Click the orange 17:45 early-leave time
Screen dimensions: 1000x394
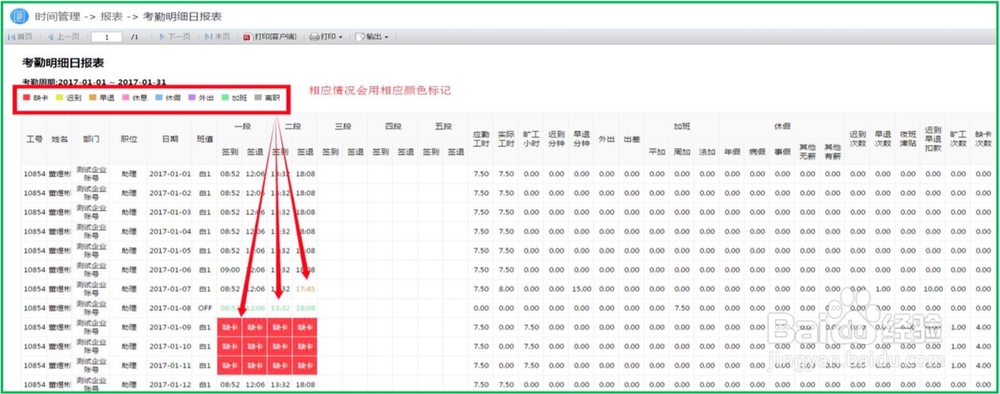(x=305, y=289)
